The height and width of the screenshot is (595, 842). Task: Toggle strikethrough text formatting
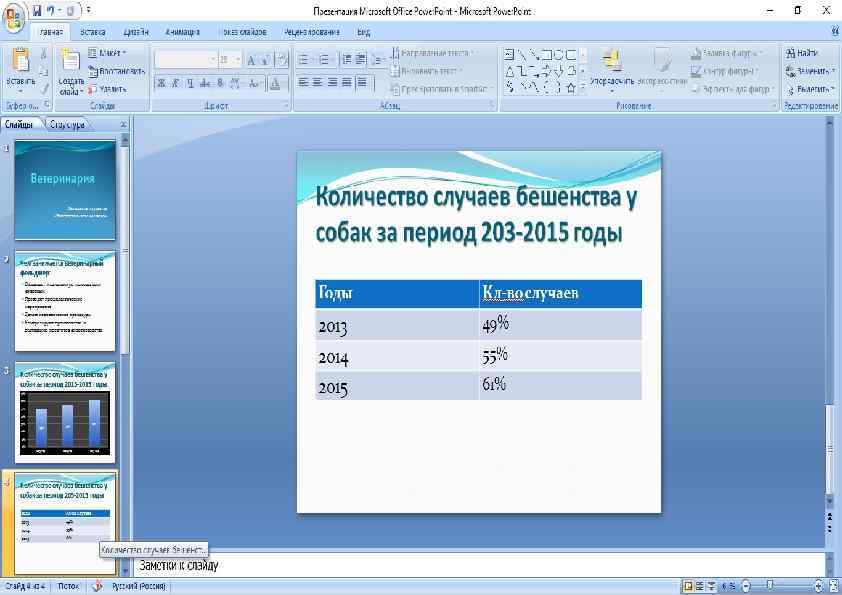pos(205,83)
